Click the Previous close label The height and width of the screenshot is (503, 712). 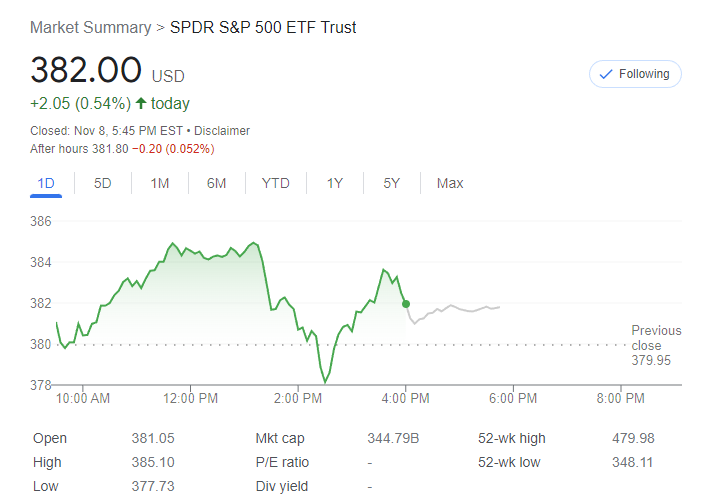[x=656, y=337]
